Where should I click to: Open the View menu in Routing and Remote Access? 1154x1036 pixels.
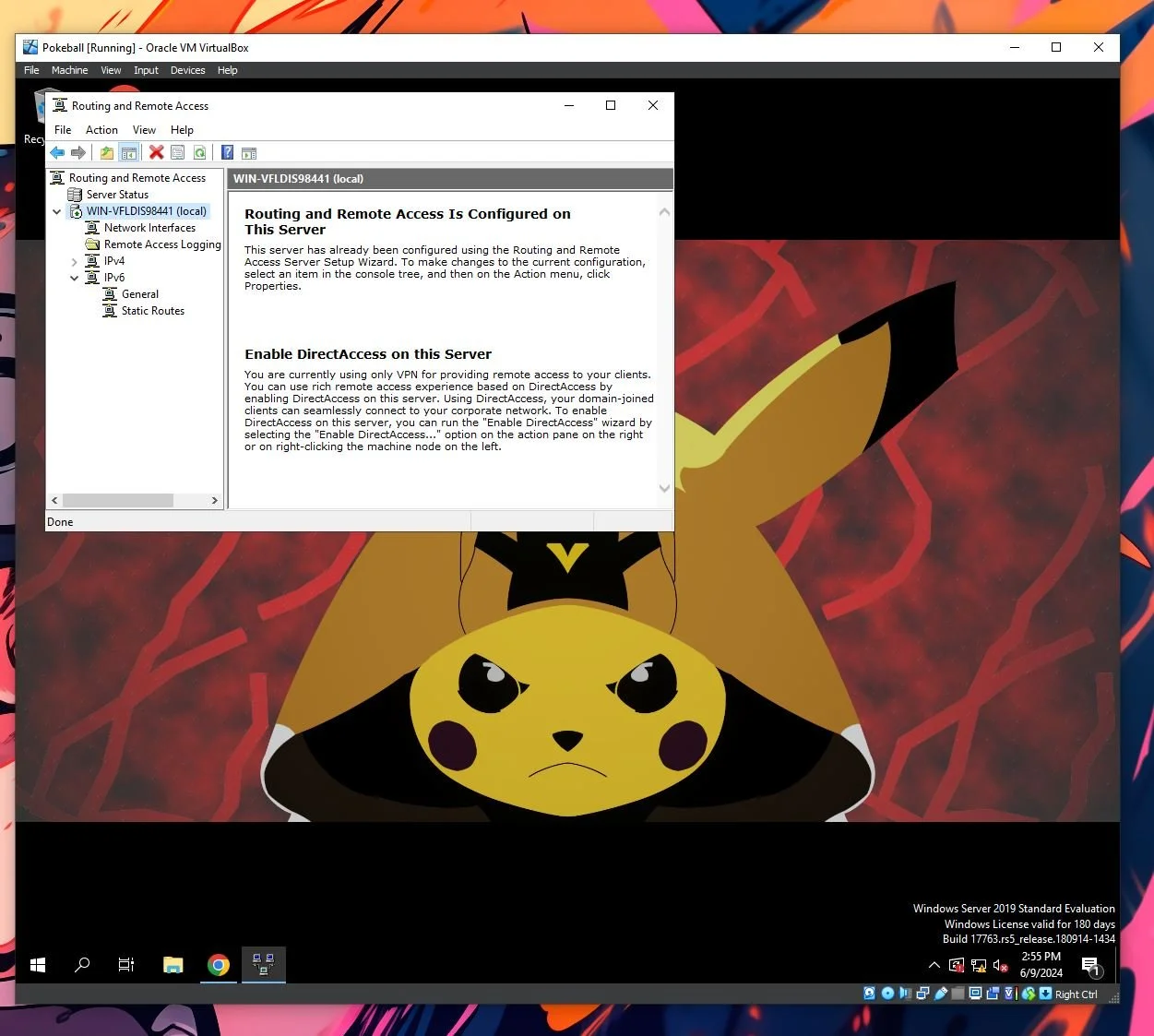coord(144,130)
